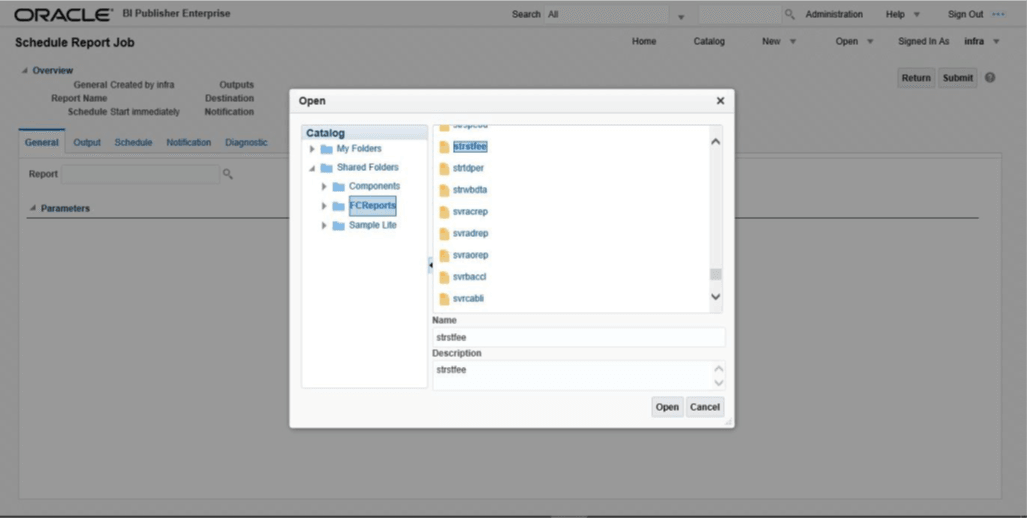Open the Search scope All dropdown
This screenshot has height=518, width=1027.
coord(681,16)
